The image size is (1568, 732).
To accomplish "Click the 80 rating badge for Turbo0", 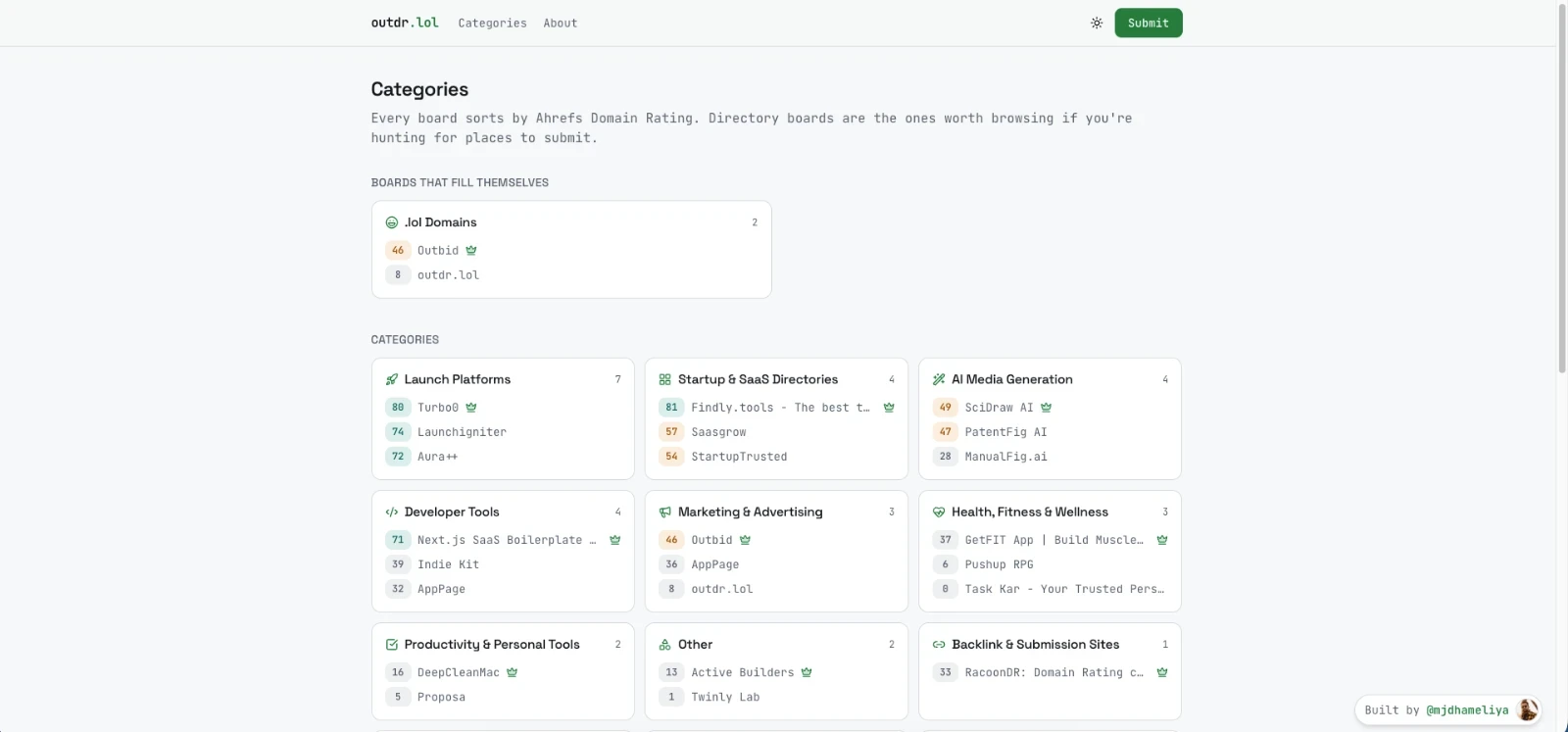I will (398, 407).
